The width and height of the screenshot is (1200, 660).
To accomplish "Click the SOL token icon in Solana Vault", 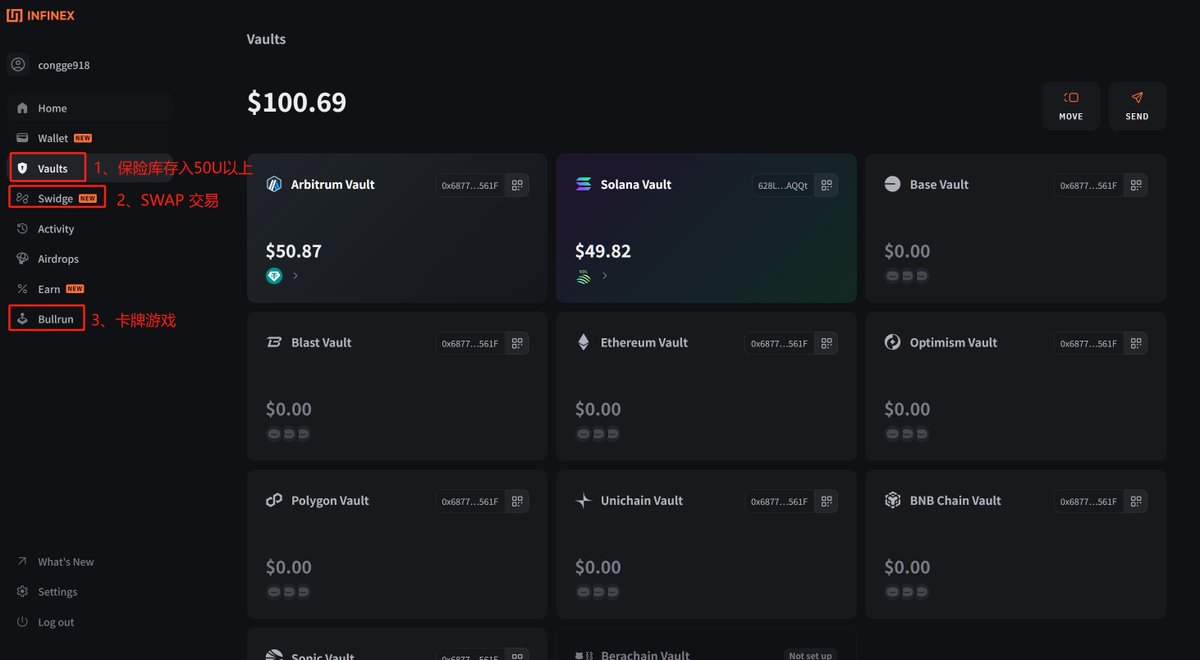I will coord(583,276).
